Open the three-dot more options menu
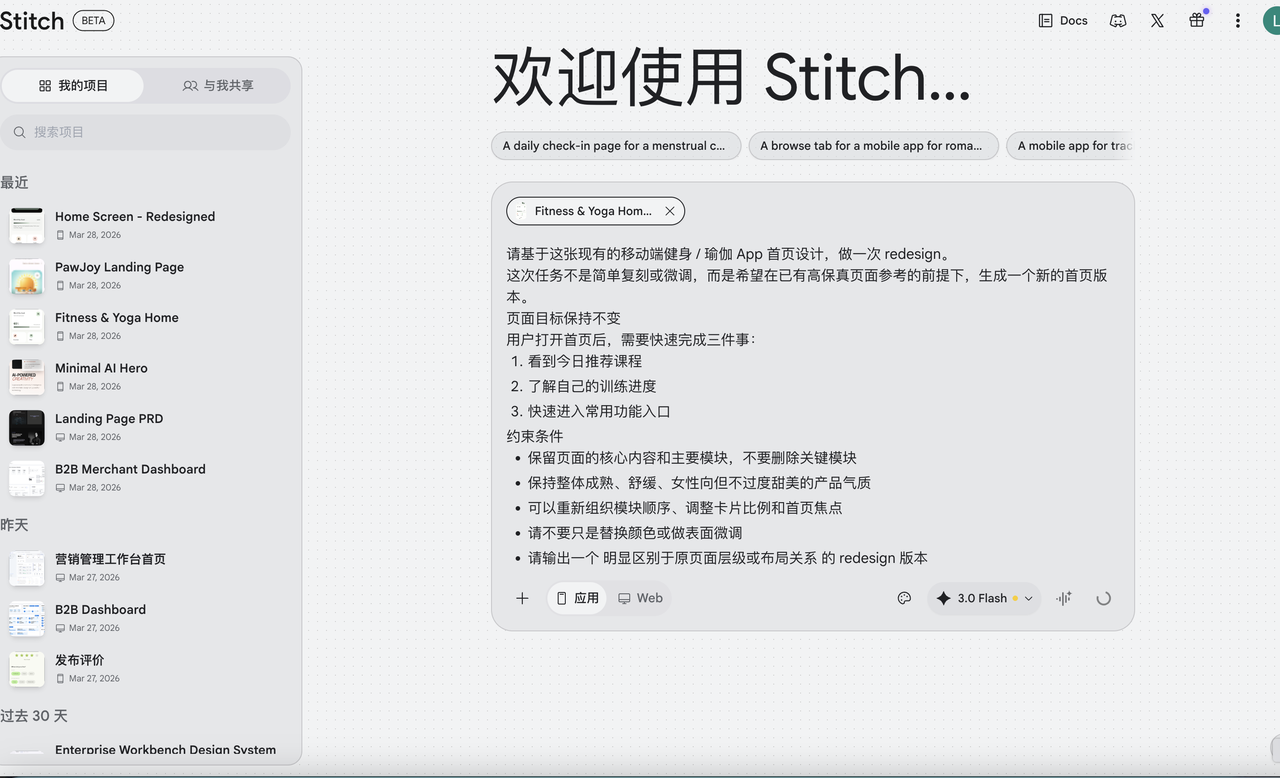The image size is (1280, 778). point(1238,20)
